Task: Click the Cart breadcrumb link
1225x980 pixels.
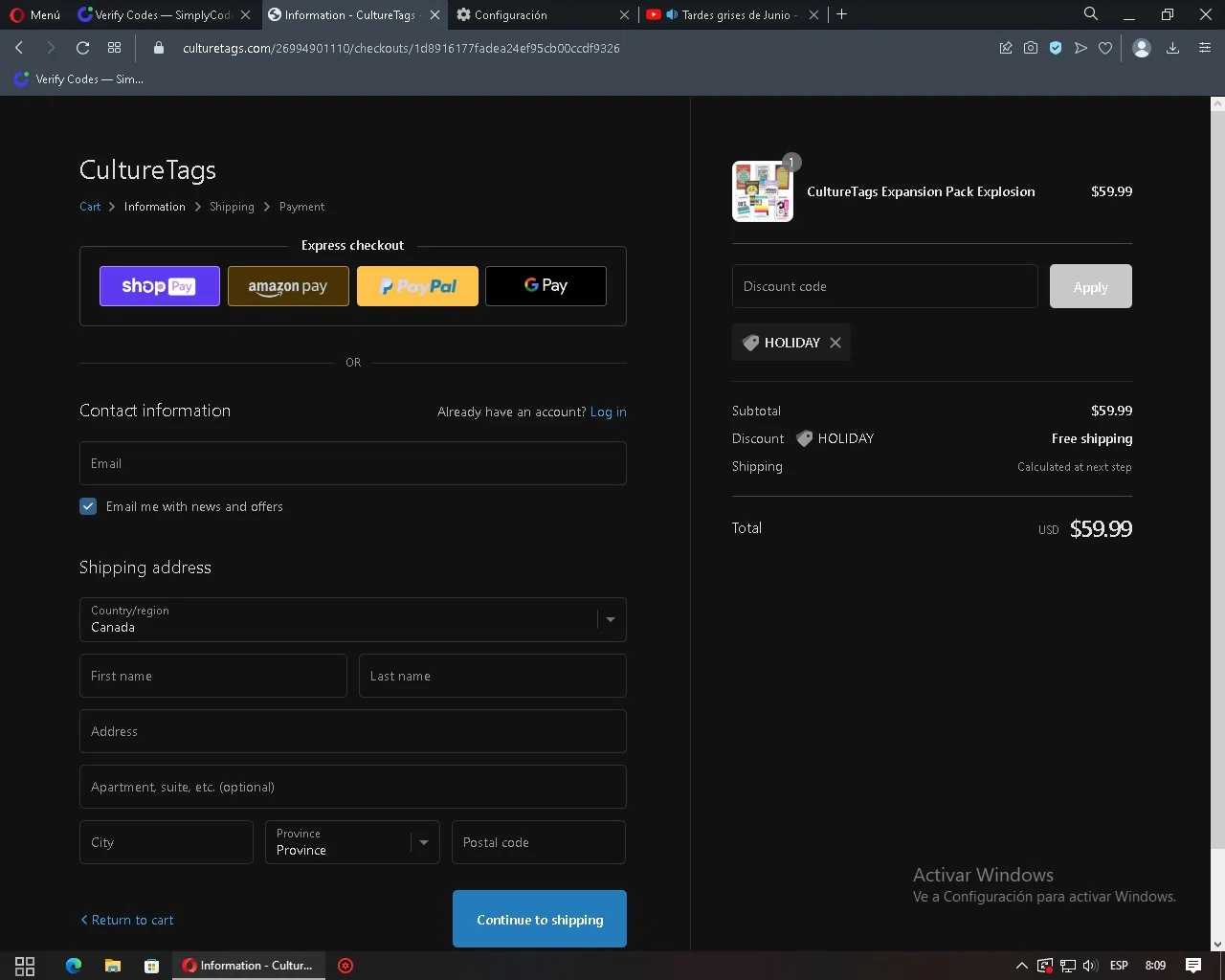Action: (x=90, y=207)
